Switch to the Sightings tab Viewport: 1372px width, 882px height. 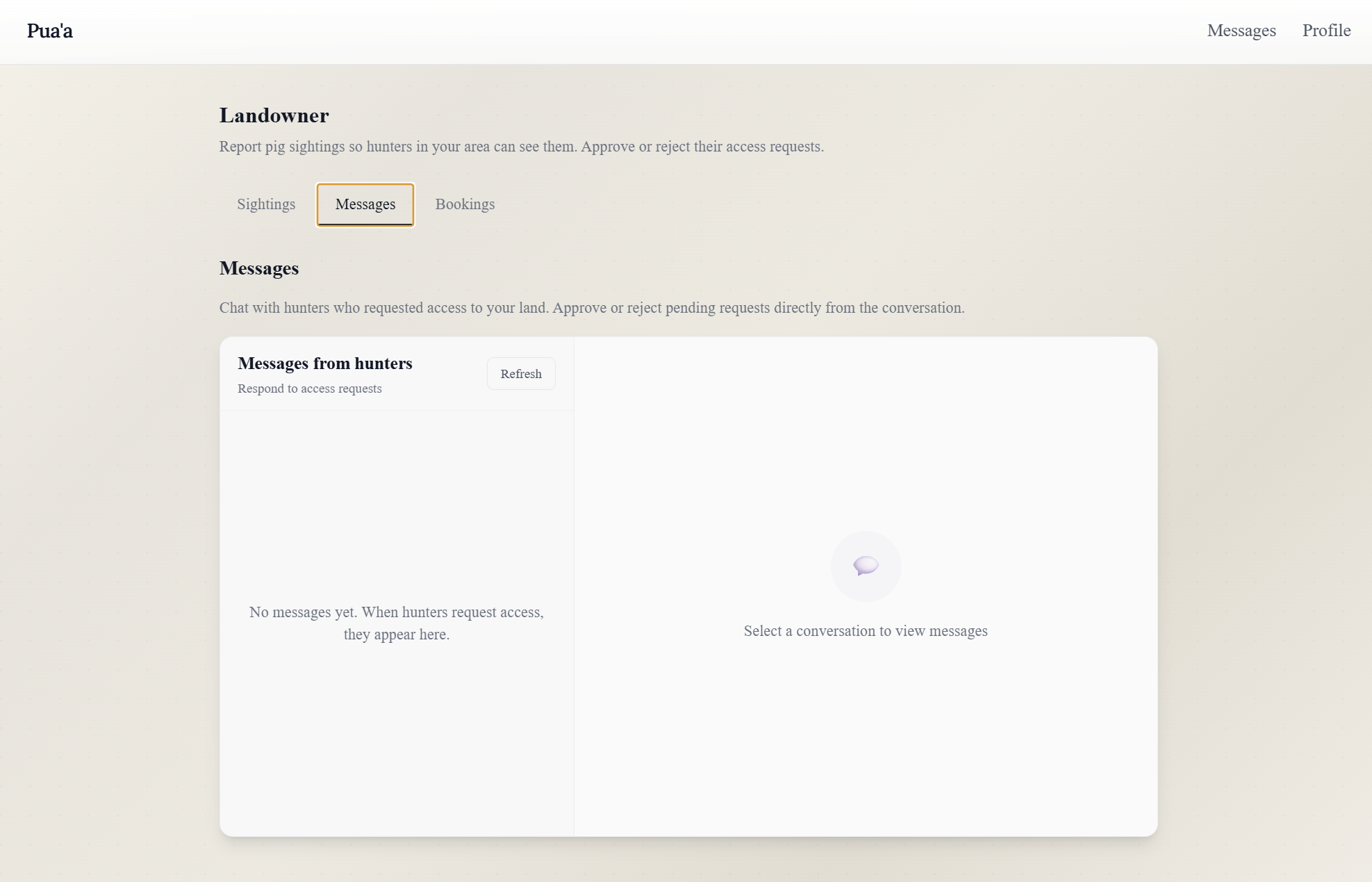pyautogui.click(x=266, y=204)
